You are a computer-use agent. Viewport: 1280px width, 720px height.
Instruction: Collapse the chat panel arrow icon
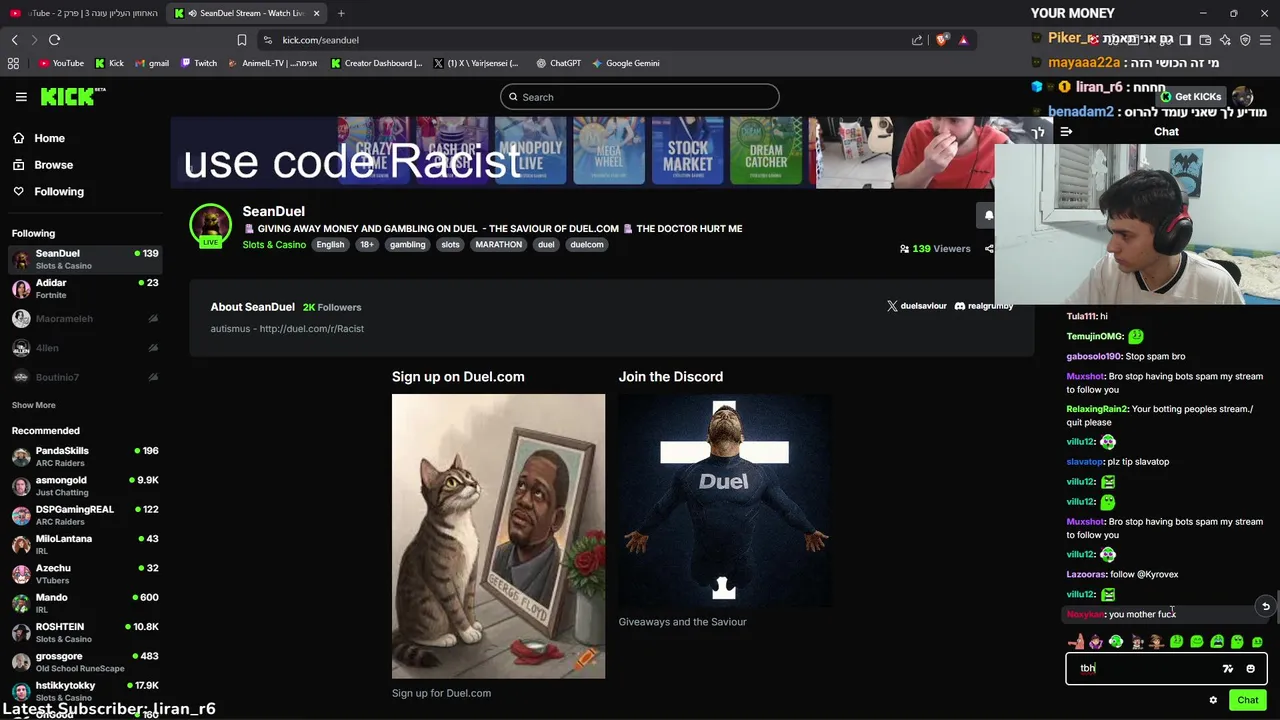[1066, 132]
